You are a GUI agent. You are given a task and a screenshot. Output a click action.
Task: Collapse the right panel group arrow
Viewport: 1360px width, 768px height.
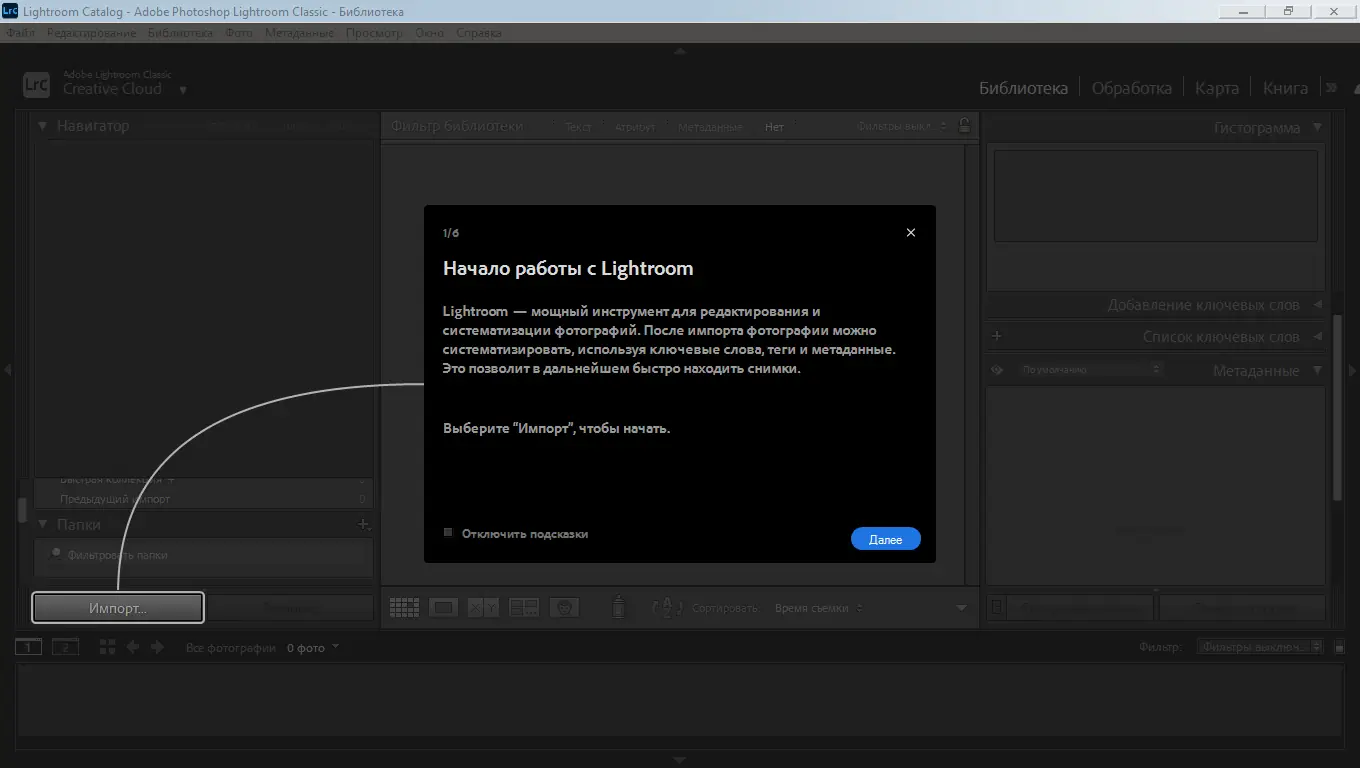pyautogui.click(x=1352, y=370)
